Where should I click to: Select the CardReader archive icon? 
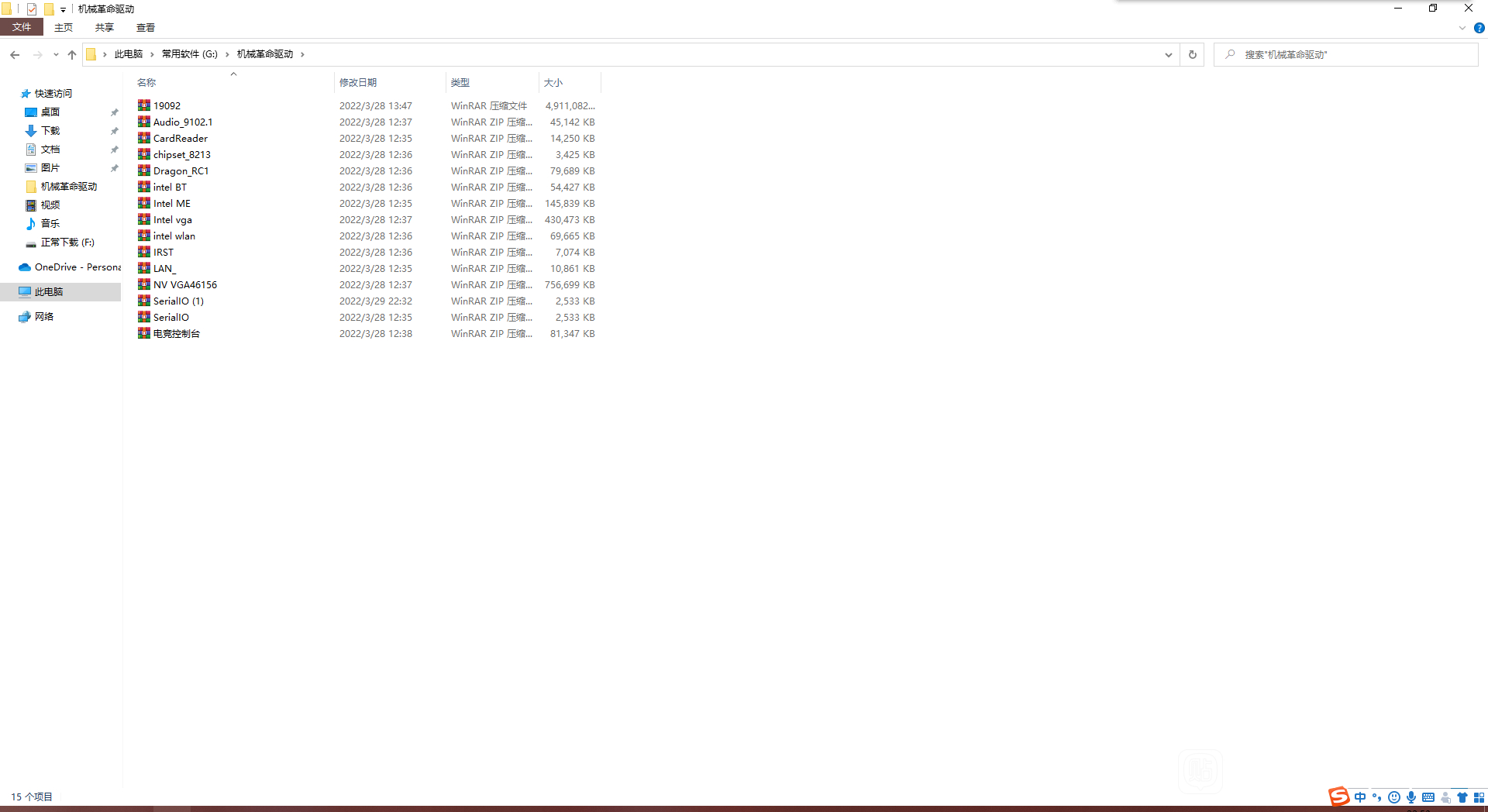click(144, 138)
